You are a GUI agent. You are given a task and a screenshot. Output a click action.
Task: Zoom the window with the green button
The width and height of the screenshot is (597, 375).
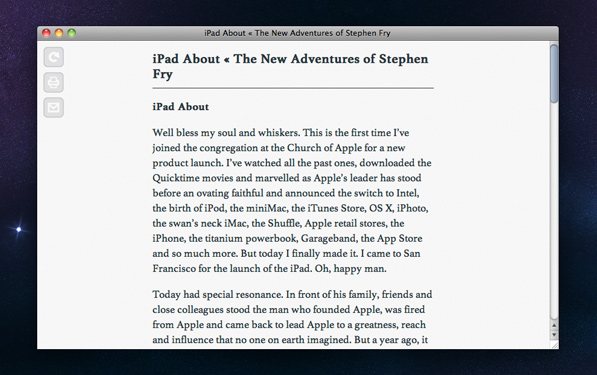71,33
